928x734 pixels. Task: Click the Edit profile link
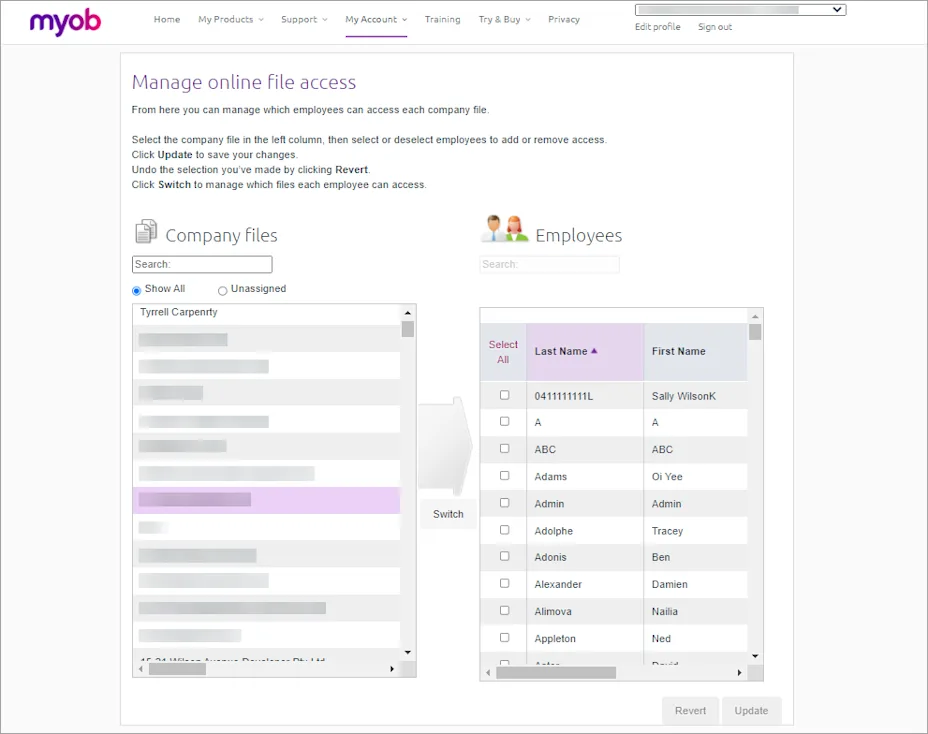click(x=658, y=27)
